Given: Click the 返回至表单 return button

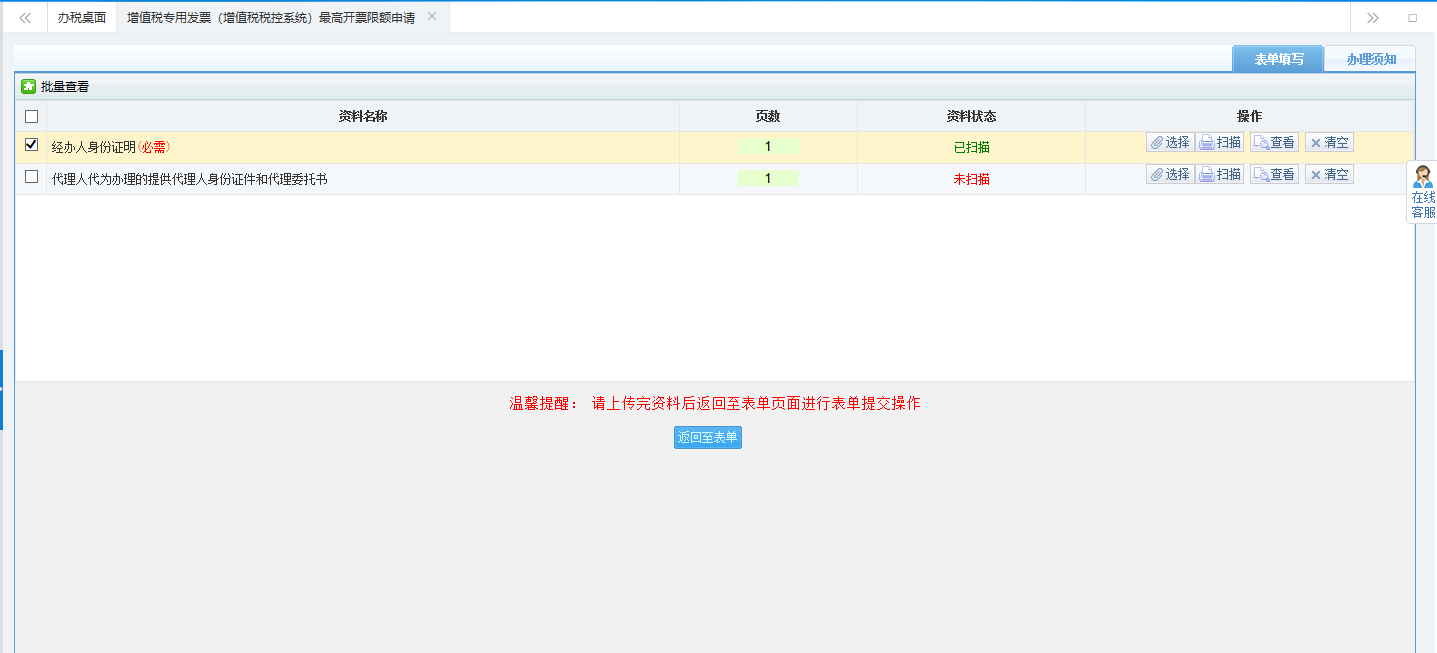Looking at the screenshot, I should coord(707,437).
